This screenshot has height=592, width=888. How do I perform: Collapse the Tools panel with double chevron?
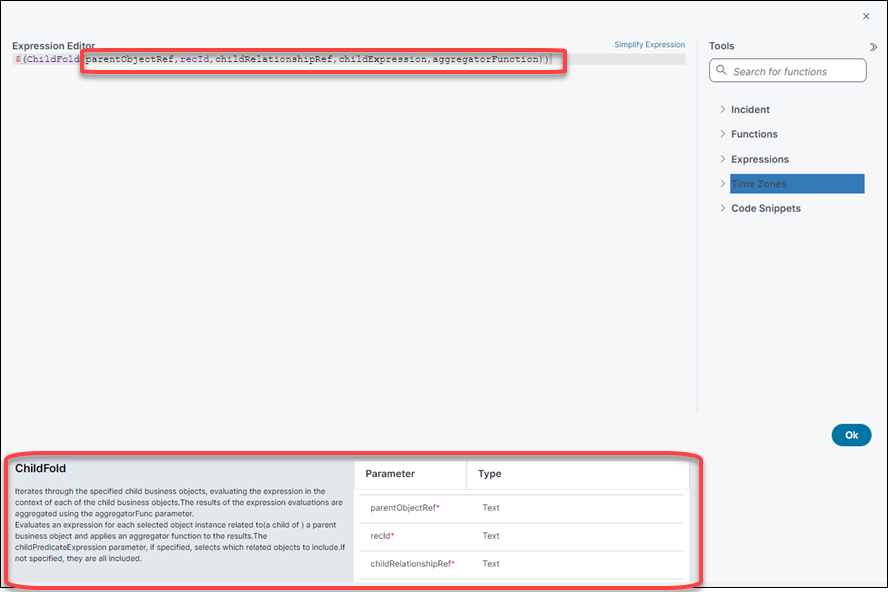873,47
